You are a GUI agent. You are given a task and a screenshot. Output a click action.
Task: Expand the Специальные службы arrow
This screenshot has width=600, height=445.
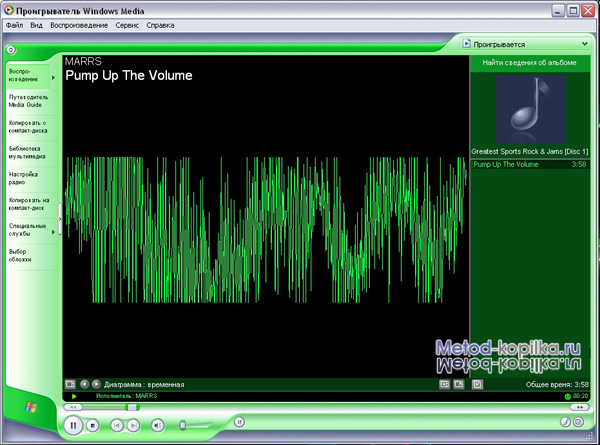click(54, 232)
